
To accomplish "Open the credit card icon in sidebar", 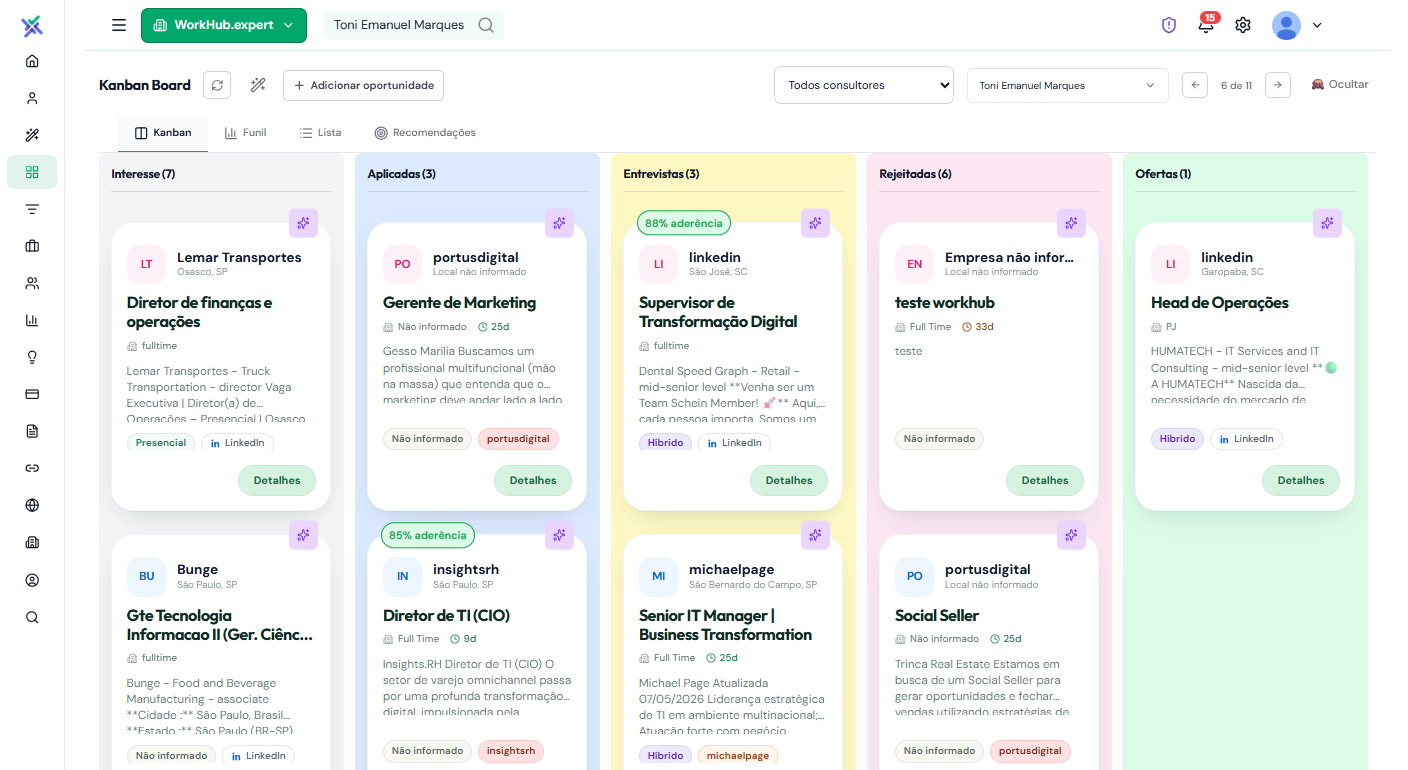I will (32, 394).
